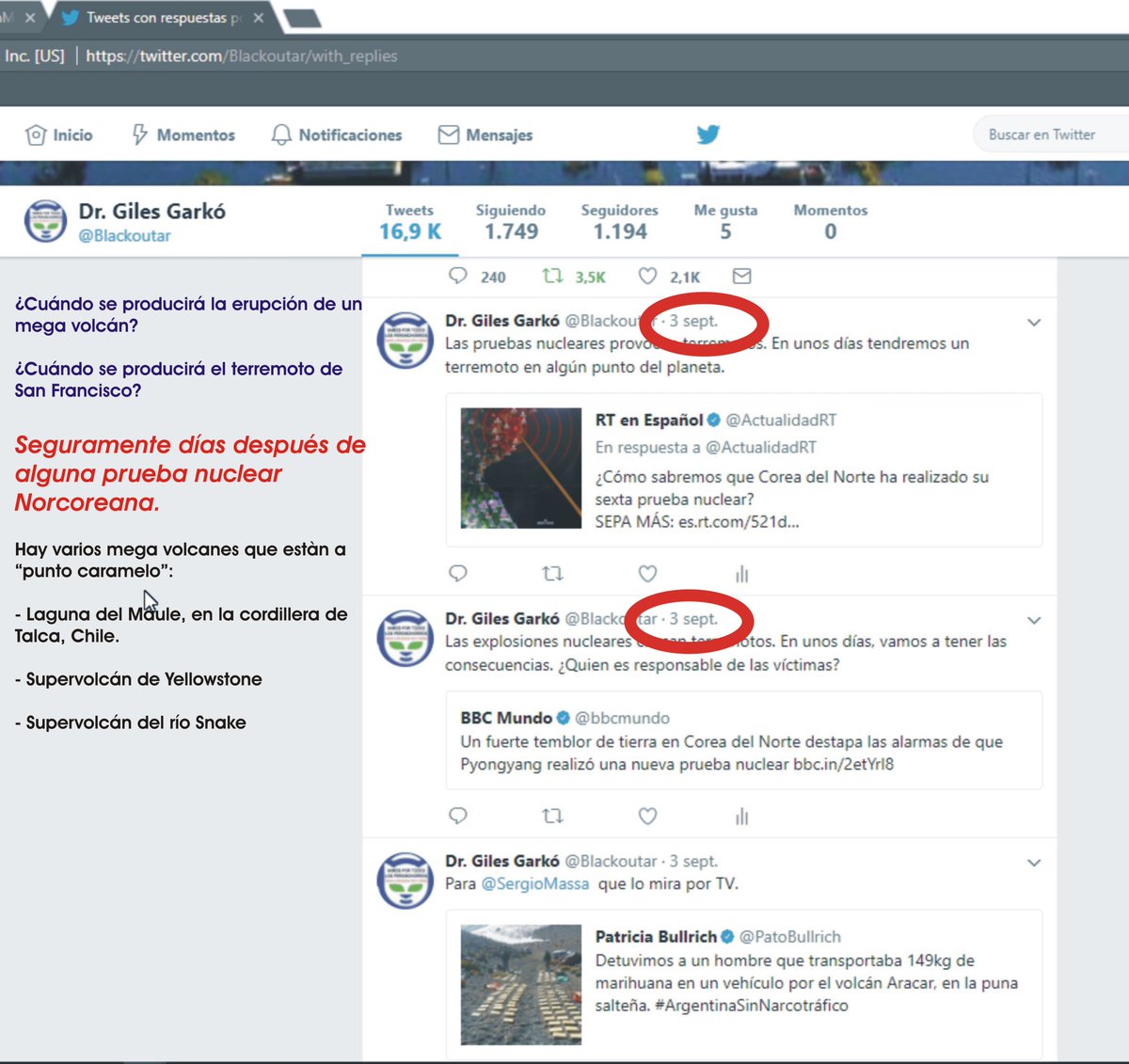The width and height of the screenshot is (1129, 1064).
Task: Like the 'Las explosiones nucleares' tweet
Action: tap(647, 816)
